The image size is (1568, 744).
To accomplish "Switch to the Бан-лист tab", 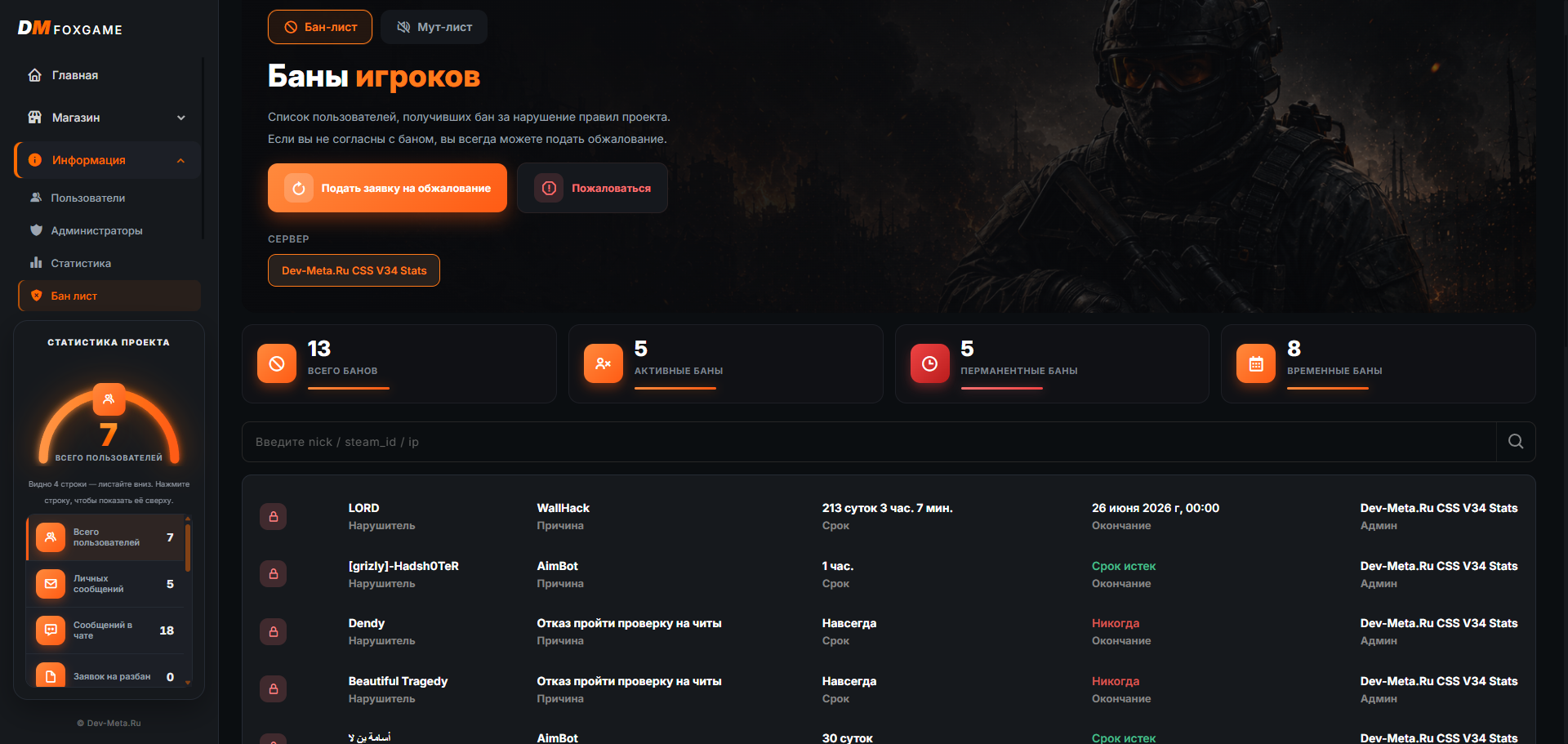I will (320, 27).
